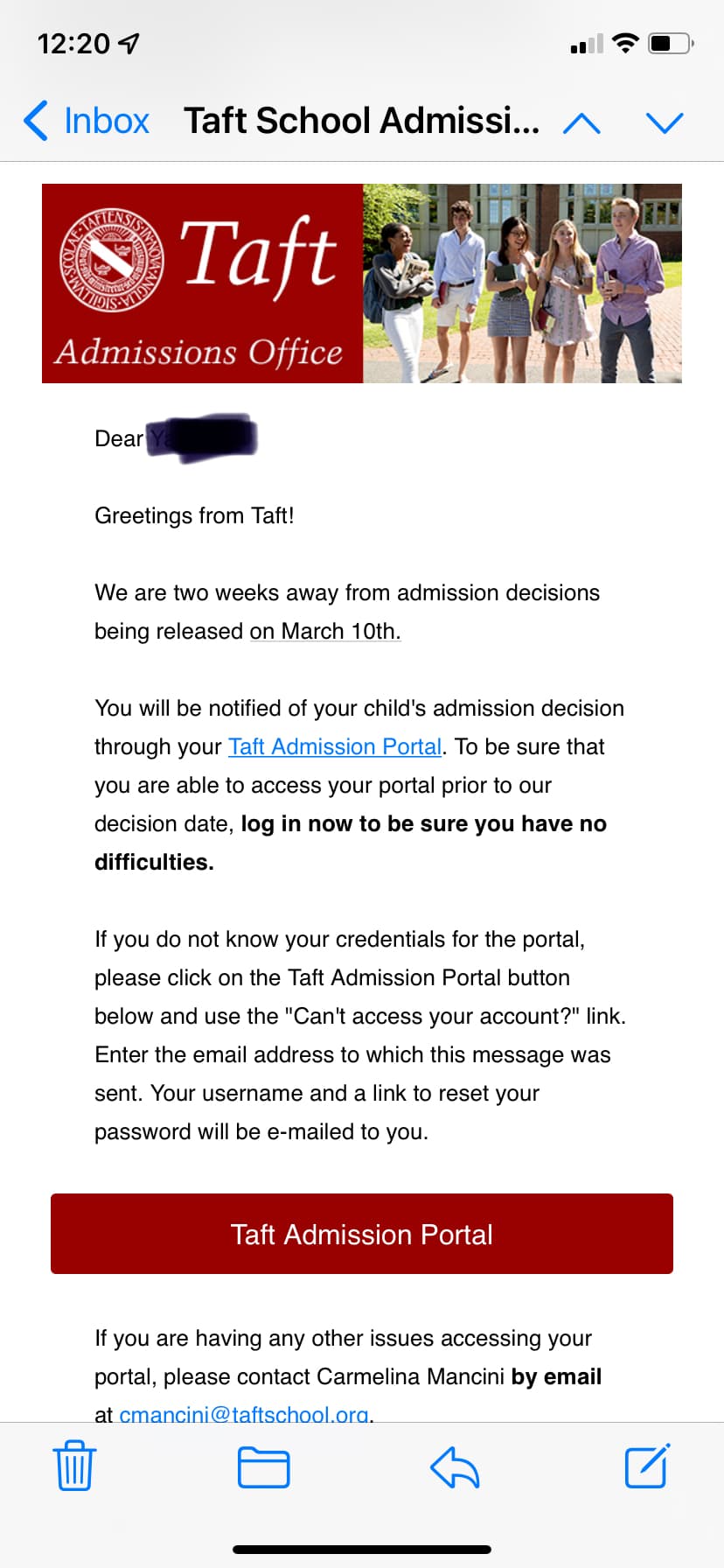Viewport: 724px width, 1568px height.
Task: Tap the Wi-Fi status icon
Action: coord(625,43)
